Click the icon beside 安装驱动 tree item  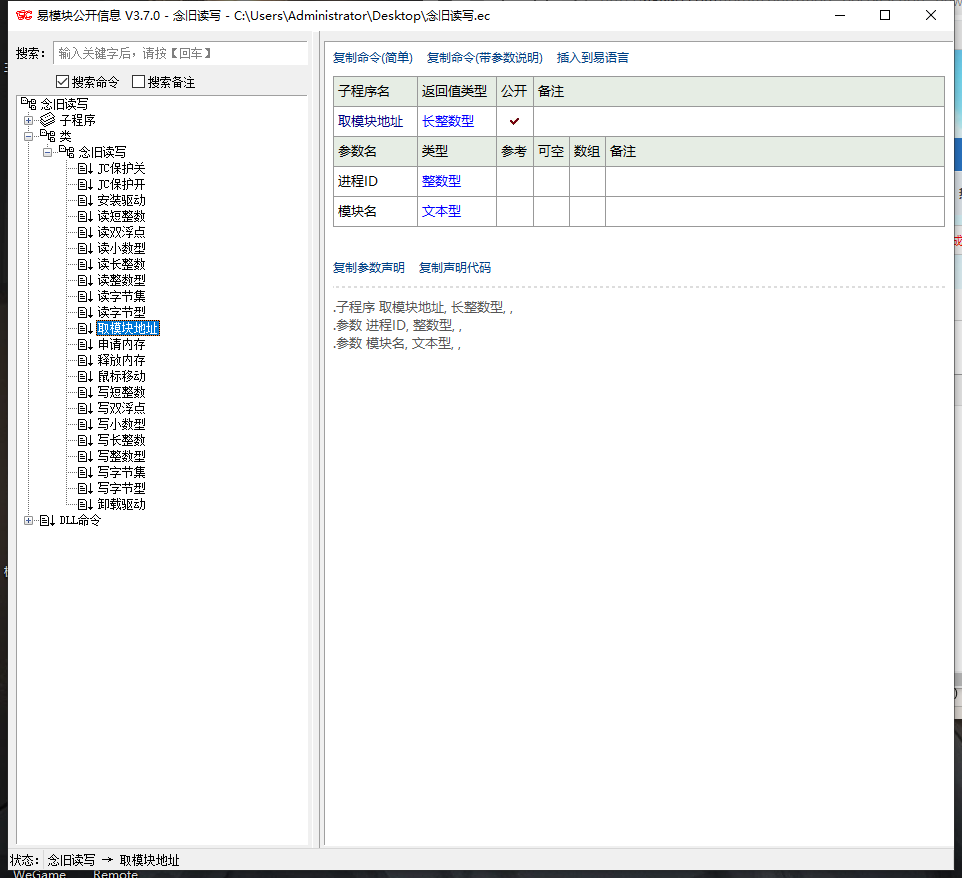coord(86,200)
